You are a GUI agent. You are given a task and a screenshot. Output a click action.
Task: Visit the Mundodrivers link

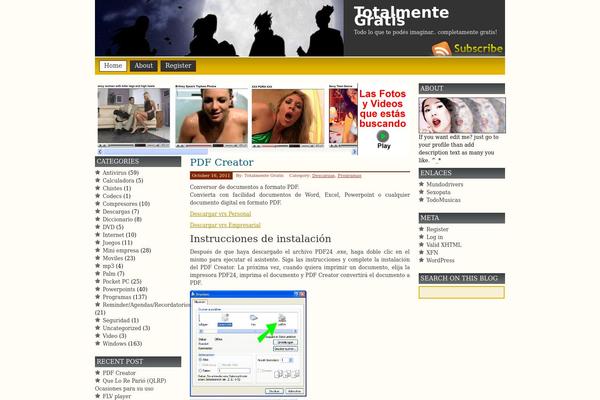[x=445, y=184]
